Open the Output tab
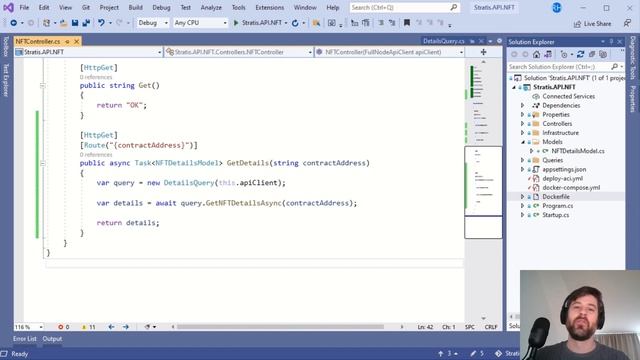The width and height of the screenshot is (640, 360). tap(52, 339)
